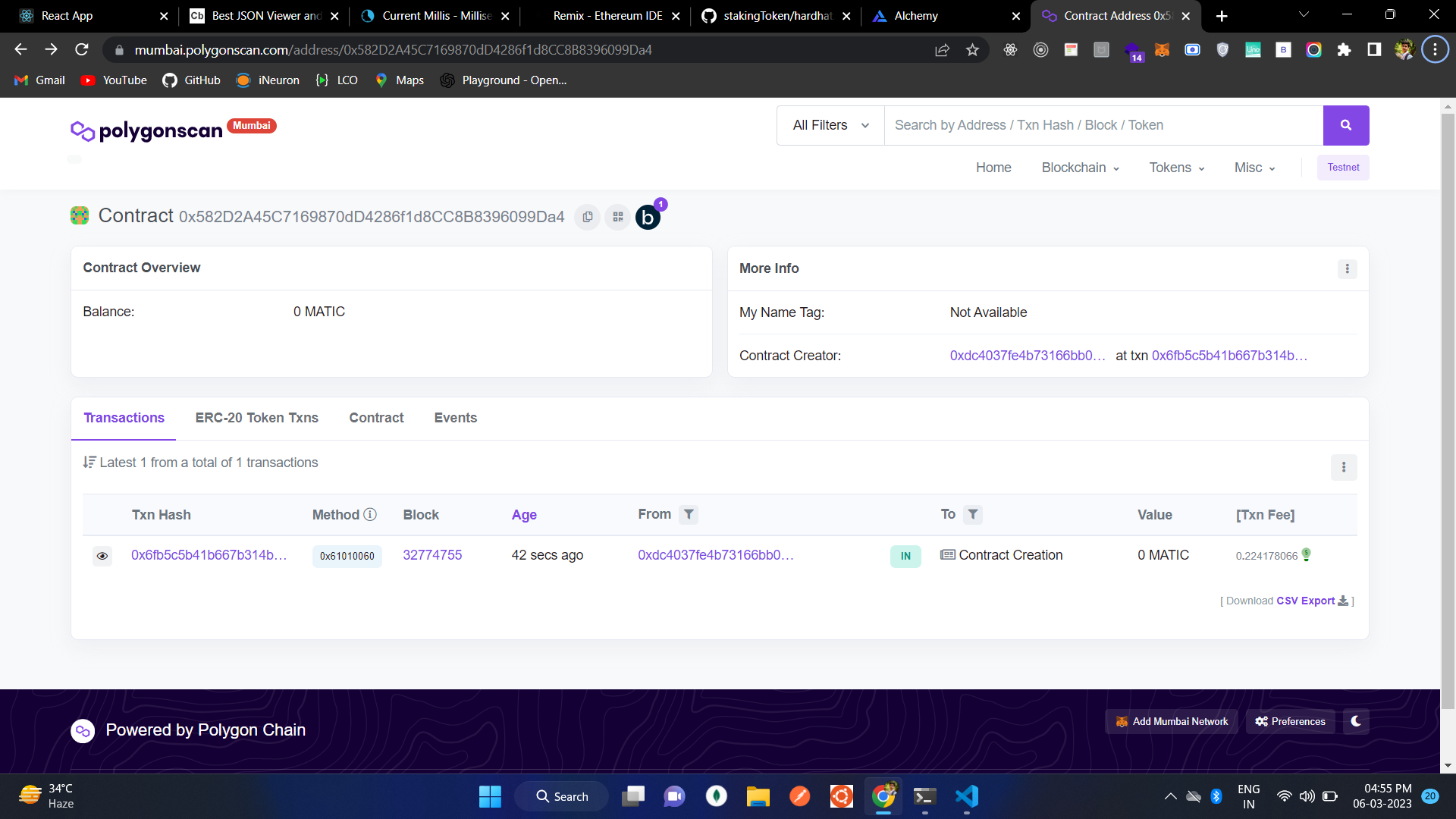This screenshot has height=819, width=1456.
Task: Open the More Info options menu icon
Action: (x=1348, y=268)
